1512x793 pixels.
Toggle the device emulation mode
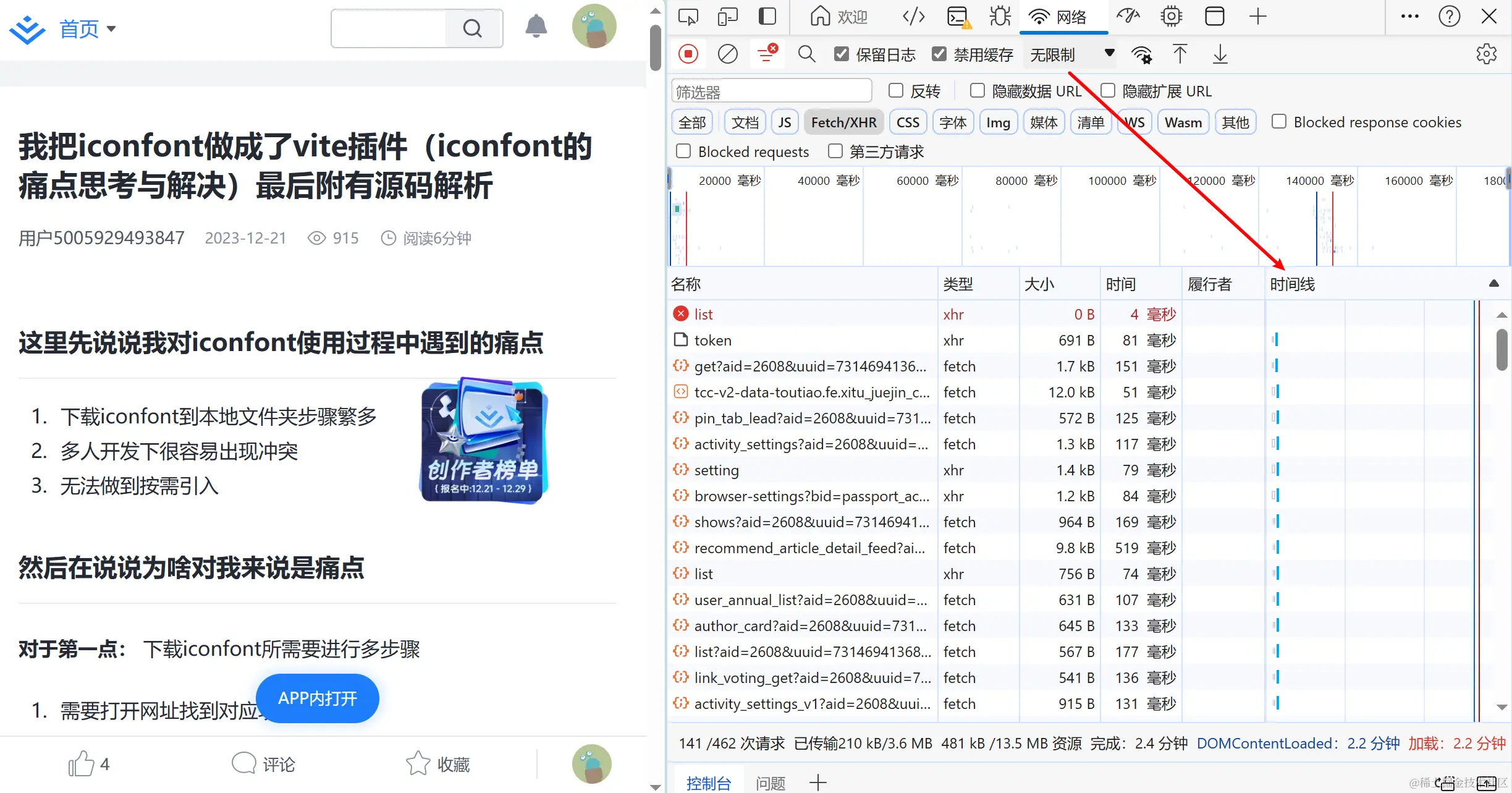(727, 17)
